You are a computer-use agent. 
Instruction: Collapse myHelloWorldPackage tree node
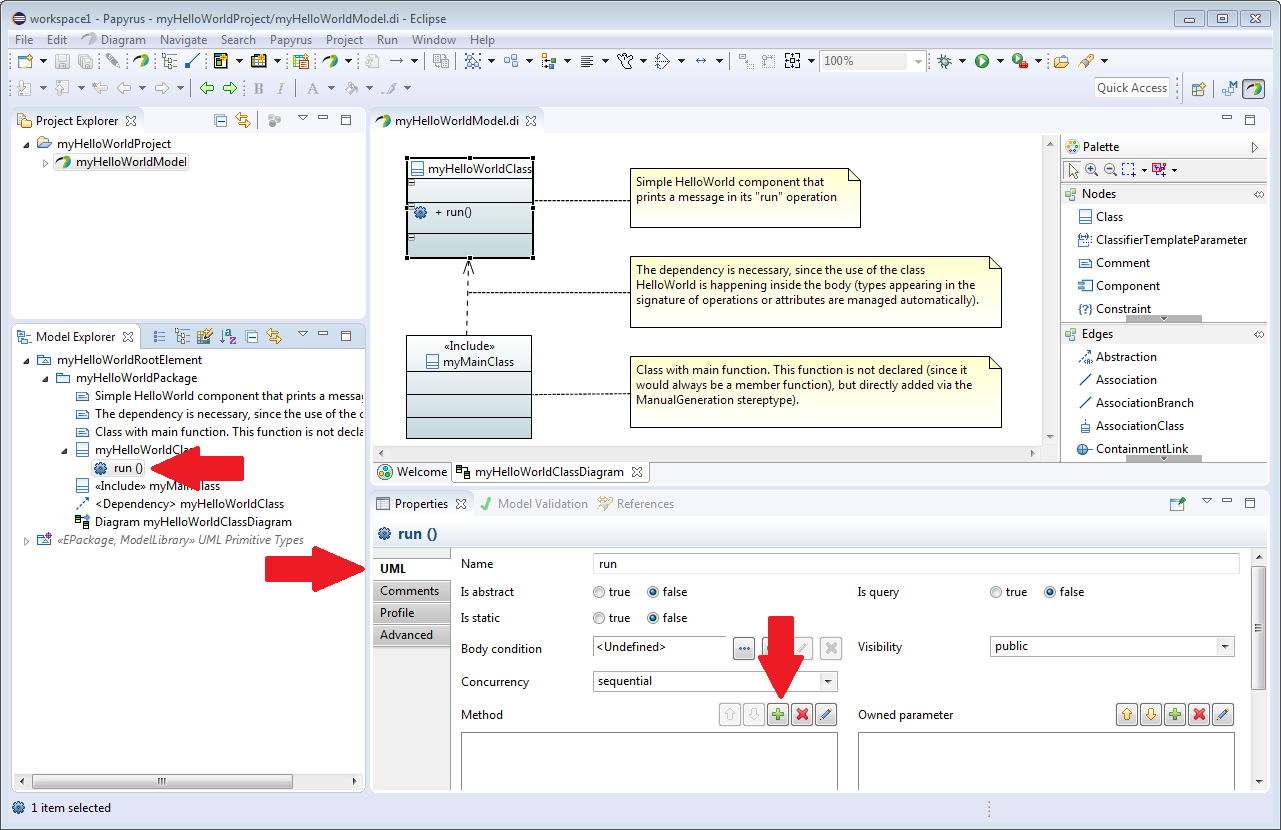(45, 378)
